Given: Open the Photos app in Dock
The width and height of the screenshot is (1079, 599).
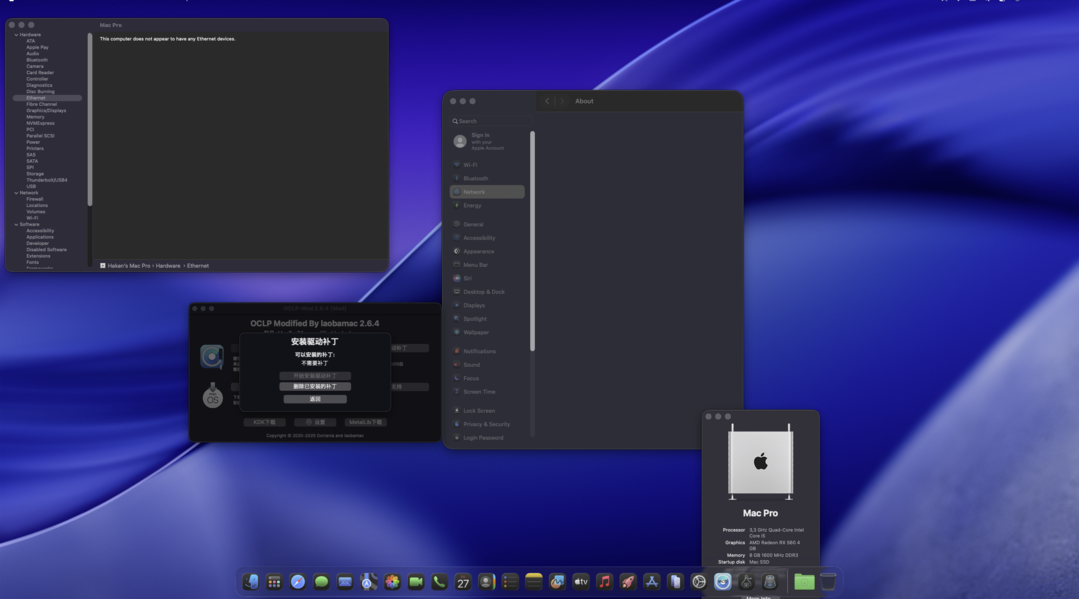Looking at the screenshot, I should point(392,582).
